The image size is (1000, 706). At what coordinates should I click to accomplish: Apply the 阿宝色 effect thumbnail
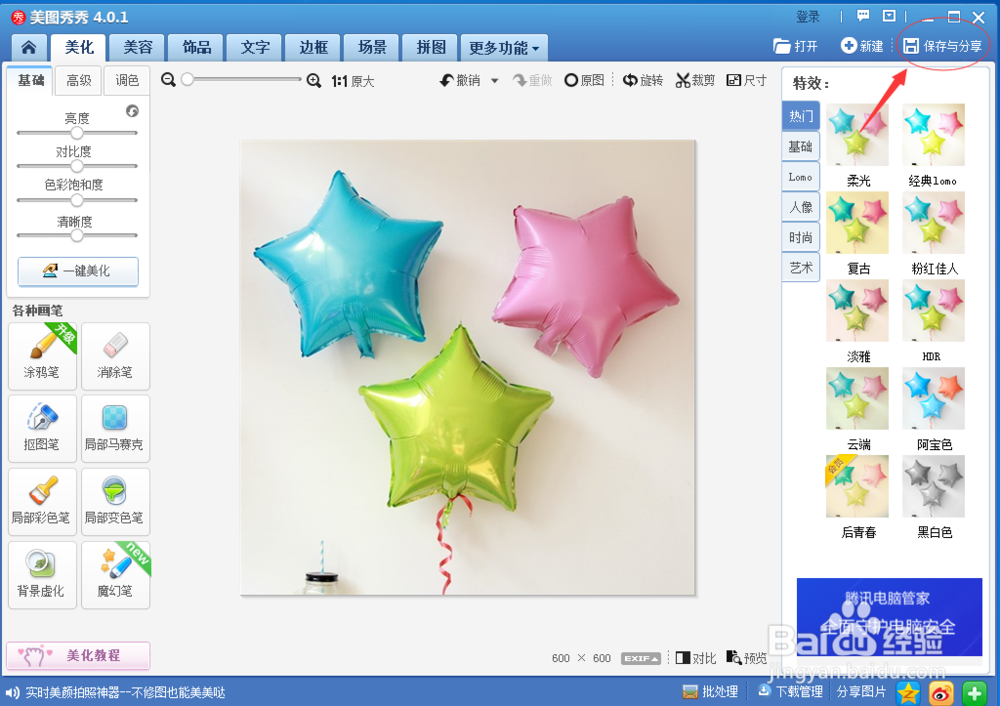934,398
